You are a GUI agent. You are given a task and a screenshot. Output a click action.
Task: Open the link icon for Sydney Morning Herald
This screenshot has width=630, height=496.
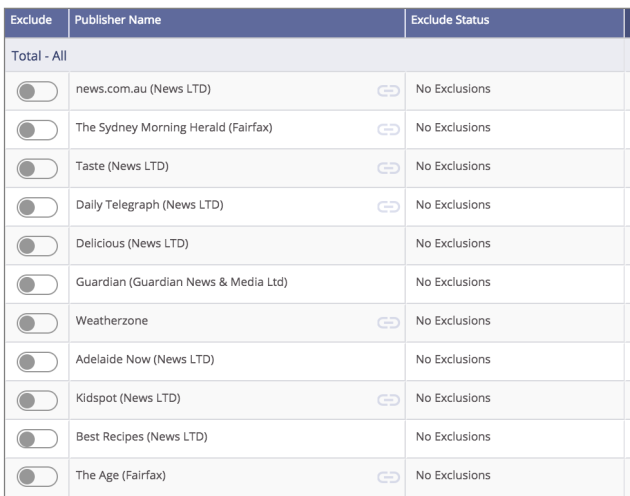pos(388,129)
